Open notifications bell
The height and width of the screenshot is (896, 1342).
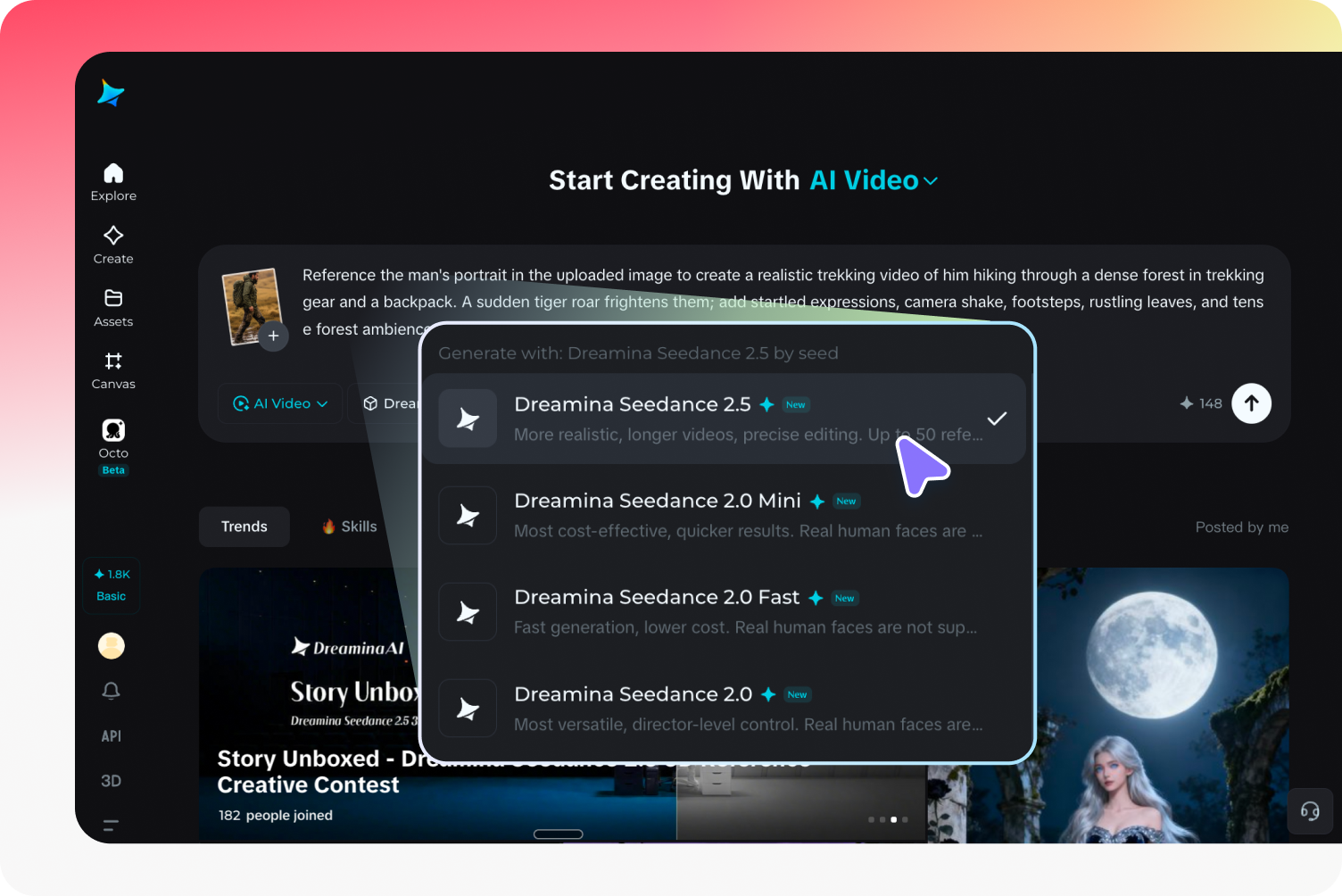[x=112, y=691]
